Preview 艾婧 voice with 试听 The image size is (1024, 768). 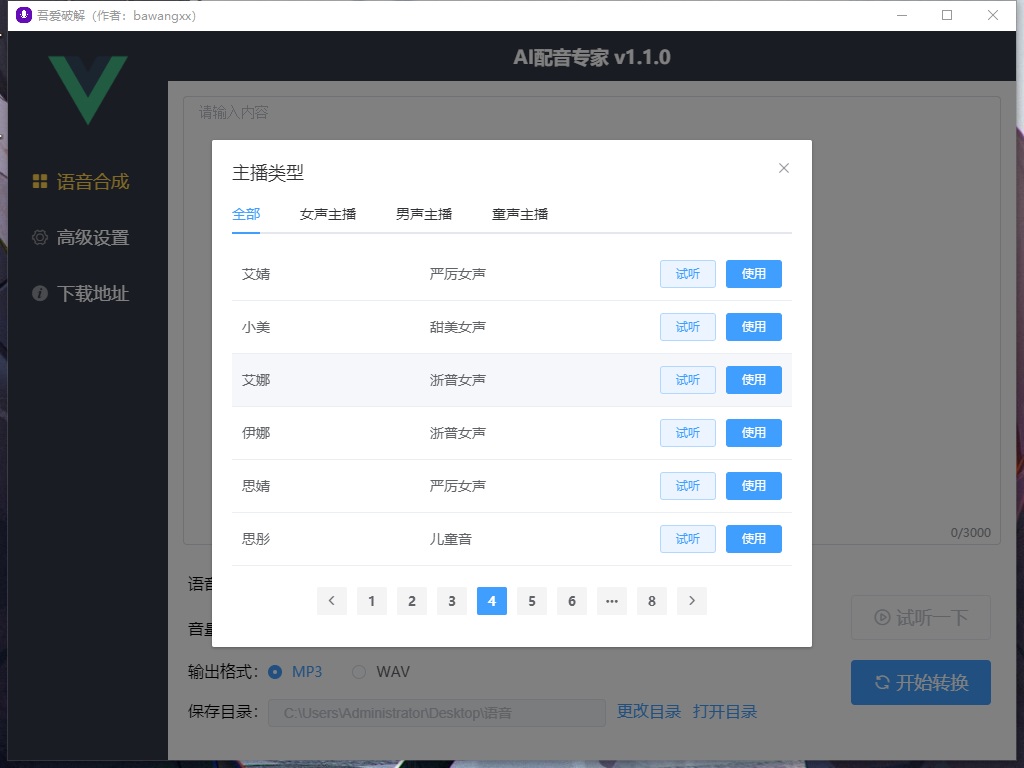coord(688,274)
